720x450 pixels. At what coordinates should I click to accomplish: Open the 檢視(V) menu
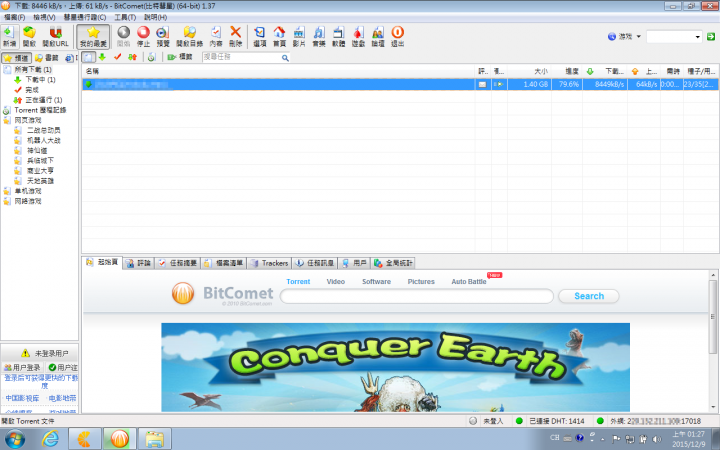click(x=44, y=17)
